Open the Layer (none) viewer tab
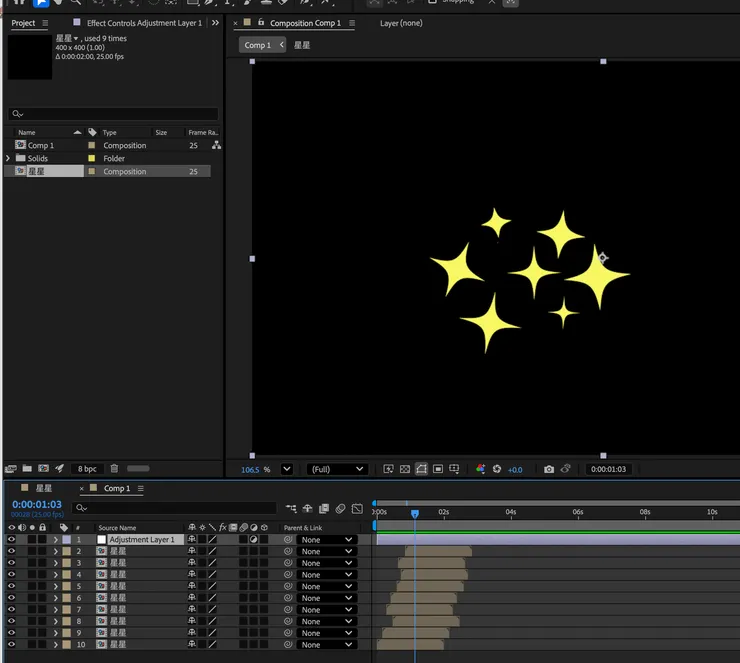 point(401,23)
